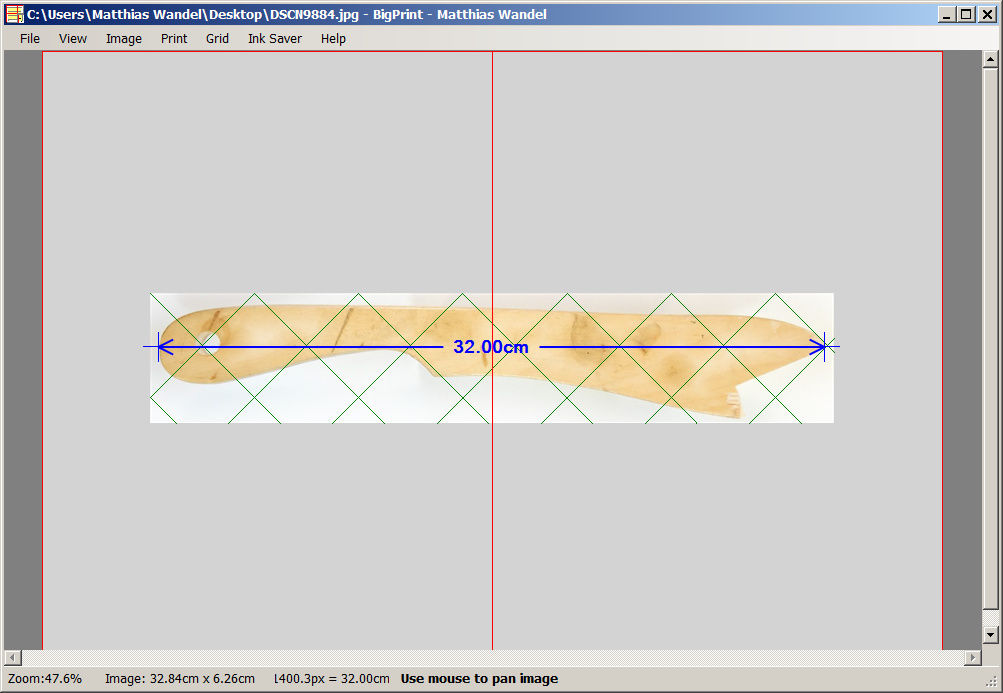Click the vertical scrollbar up arrow

coord(991,59)
